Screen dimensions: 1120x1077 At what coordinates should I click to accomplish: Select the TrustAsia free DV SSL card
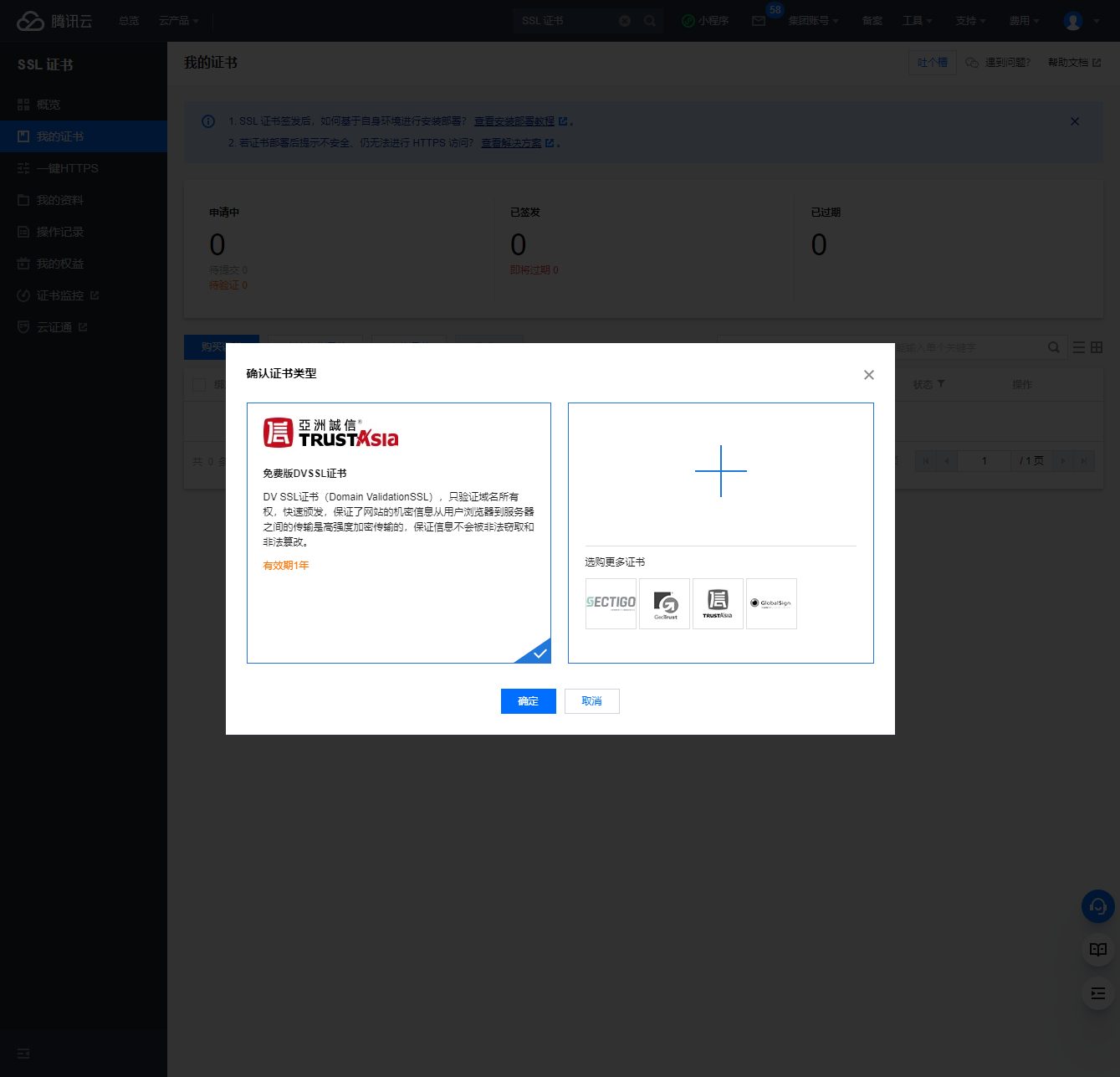[399, 533]
